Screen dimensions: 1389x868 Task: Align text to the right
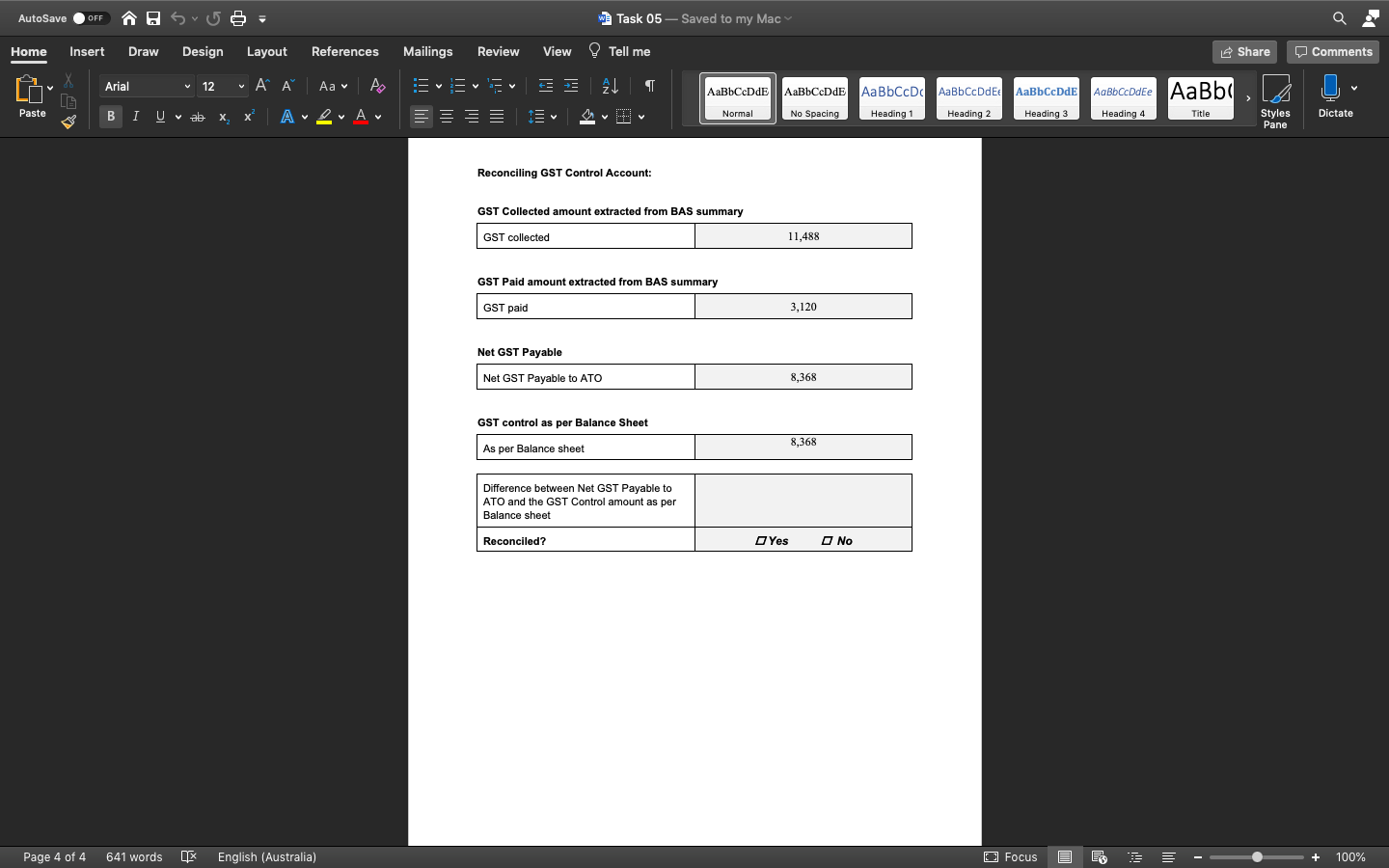click(472, 117)
